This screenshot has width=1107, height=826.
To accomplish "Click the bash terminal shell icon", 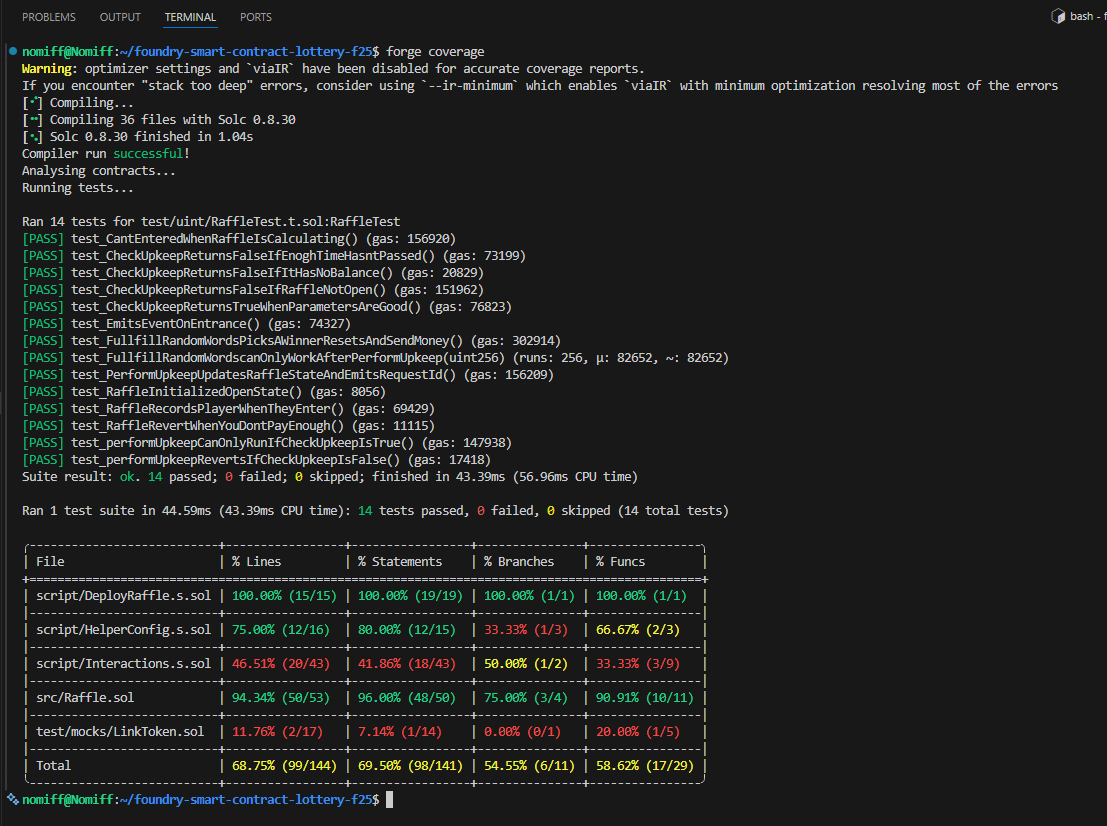I will pos(1058,16).
